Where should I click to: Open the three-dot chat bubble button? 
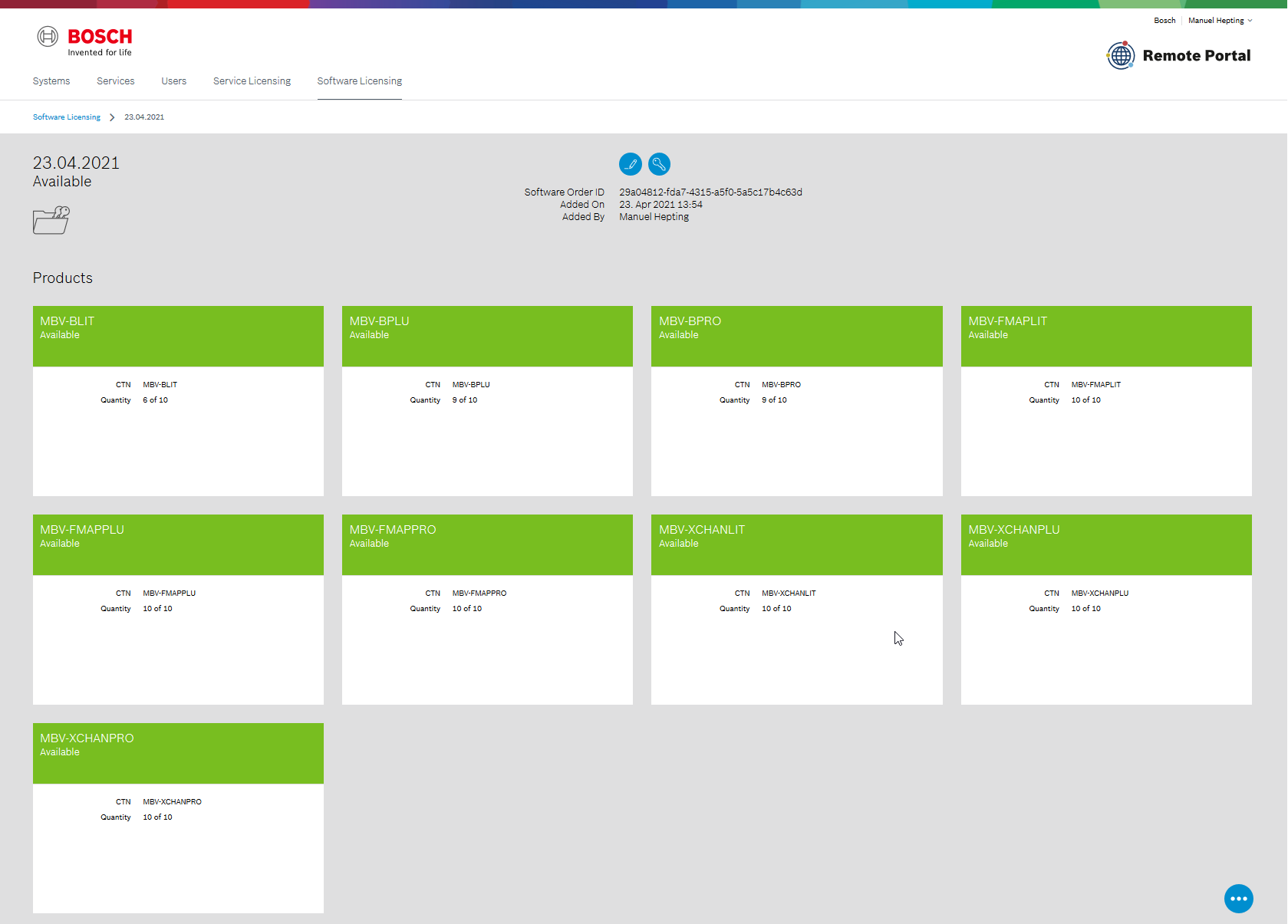1239,899
